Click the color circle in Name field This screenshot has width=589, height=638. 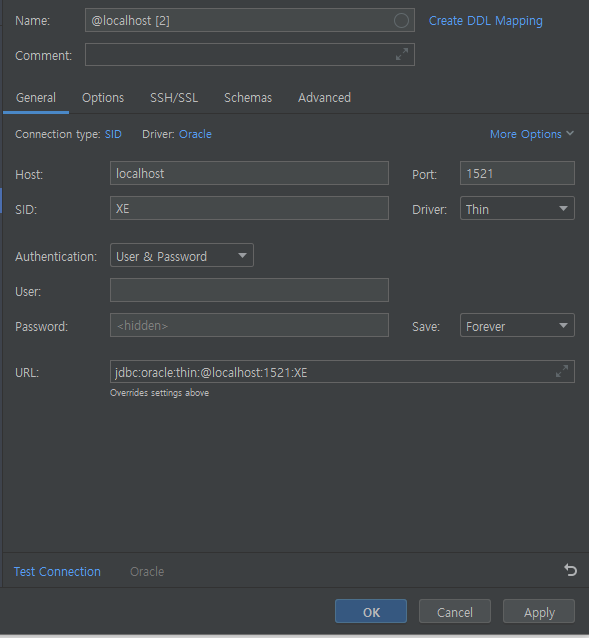(401, 20)
